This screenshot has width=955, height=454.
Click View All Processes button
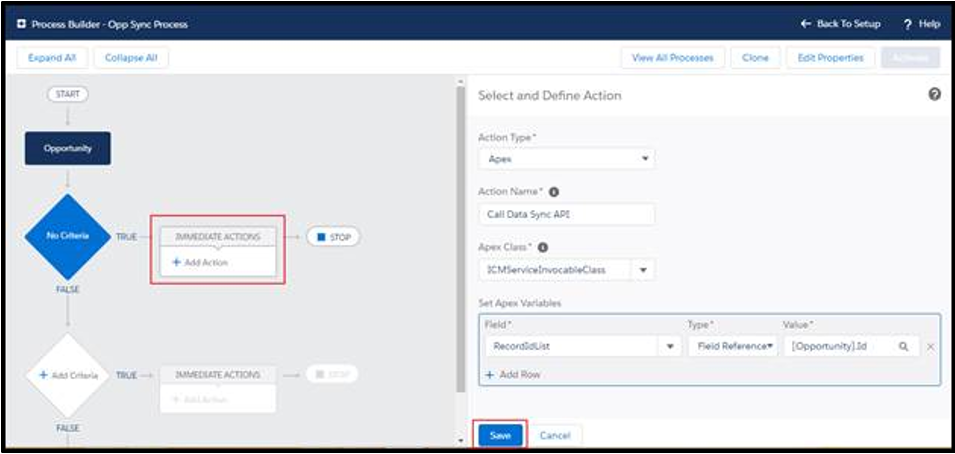pos(672,58)
